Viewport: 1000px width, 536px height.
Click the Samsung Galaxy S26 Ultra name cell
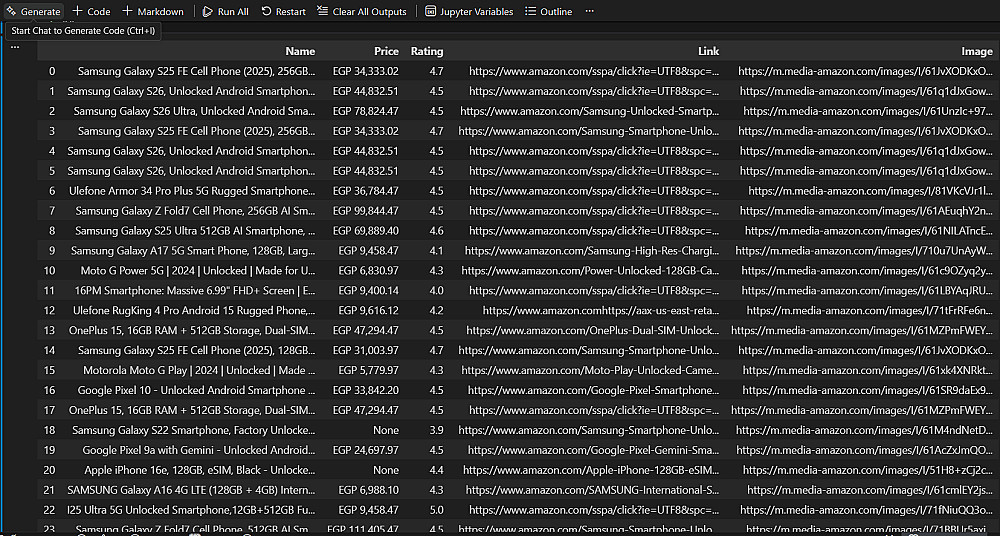[194, 111]
